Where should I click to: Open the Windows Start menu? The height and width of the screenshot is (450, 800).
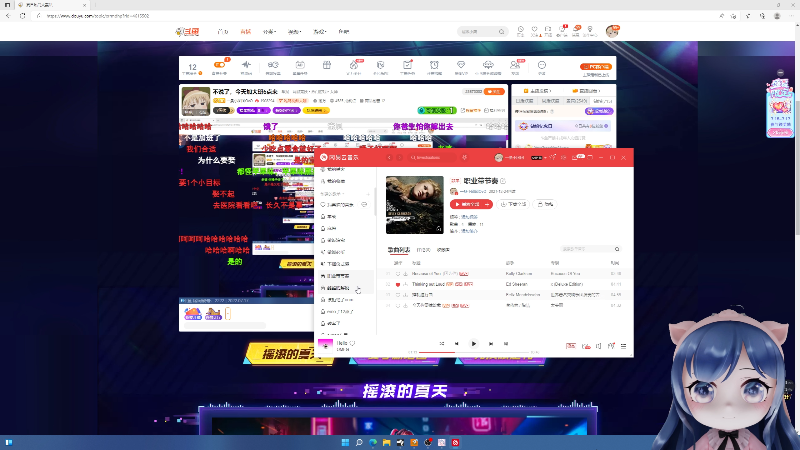click(345, 442)
